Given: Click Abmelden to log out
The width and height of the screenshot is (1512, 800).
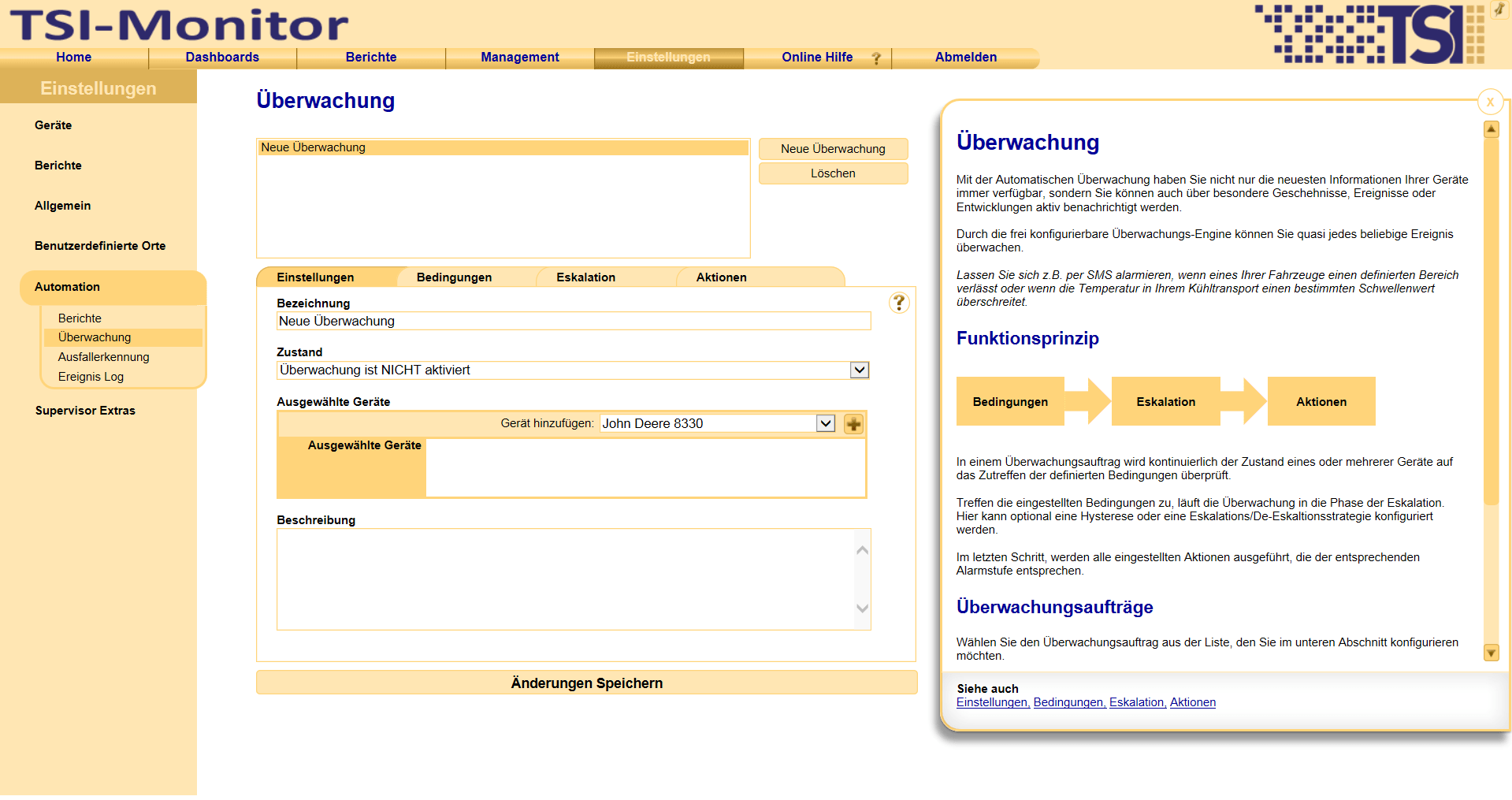Looking at the screenshot, I should click(966, 58).
